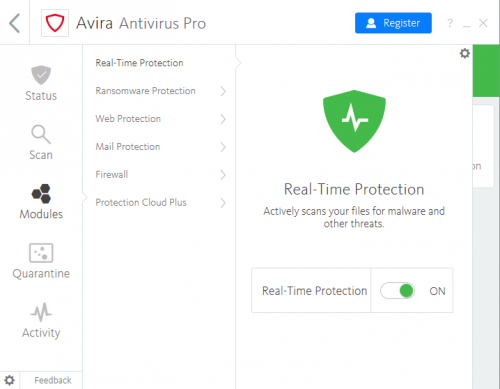Expand Web Protection chevron
The width and height of the screenshot is (500, 389).
223,119
